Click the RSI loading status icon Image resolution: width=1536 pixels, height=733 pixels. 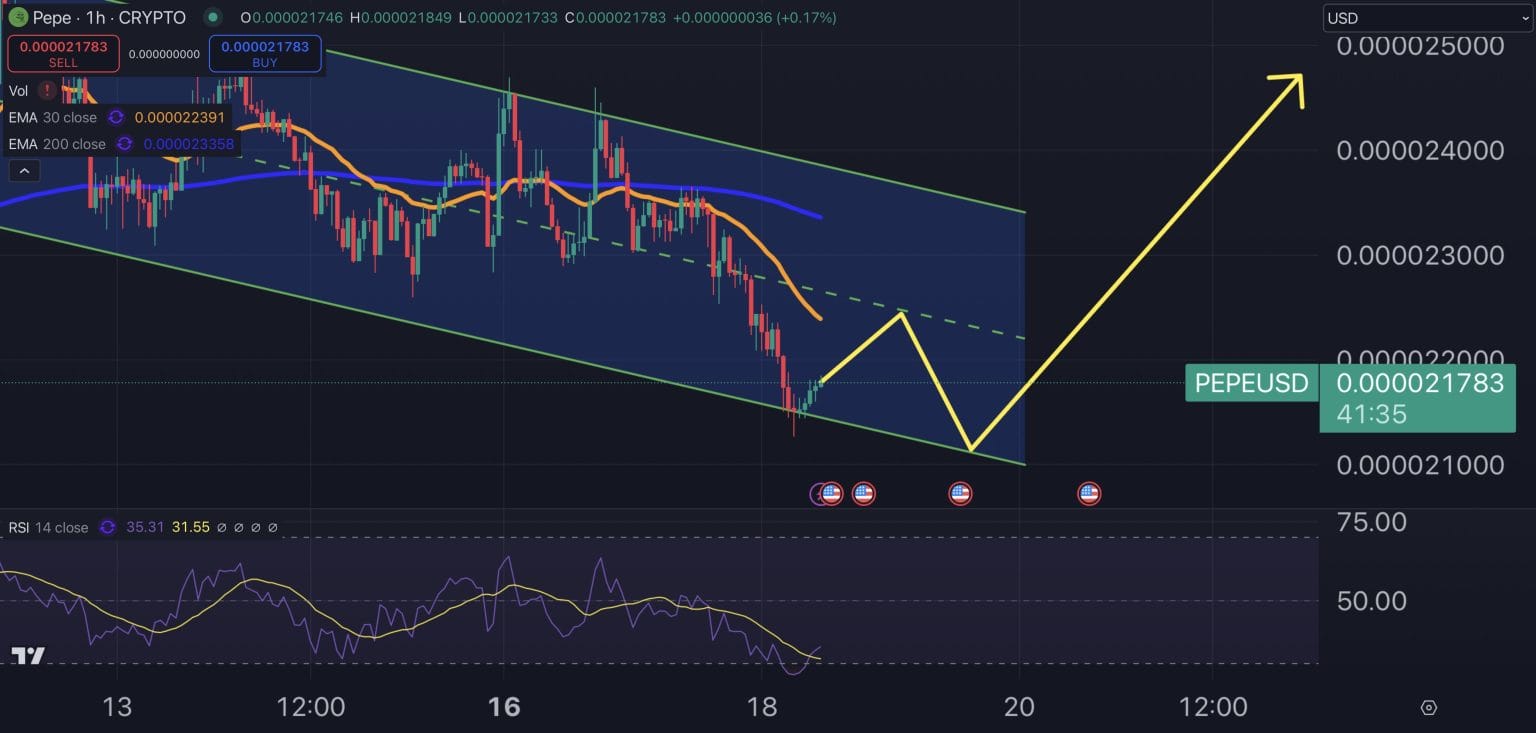pyautogui.click(x=106, y=527)
